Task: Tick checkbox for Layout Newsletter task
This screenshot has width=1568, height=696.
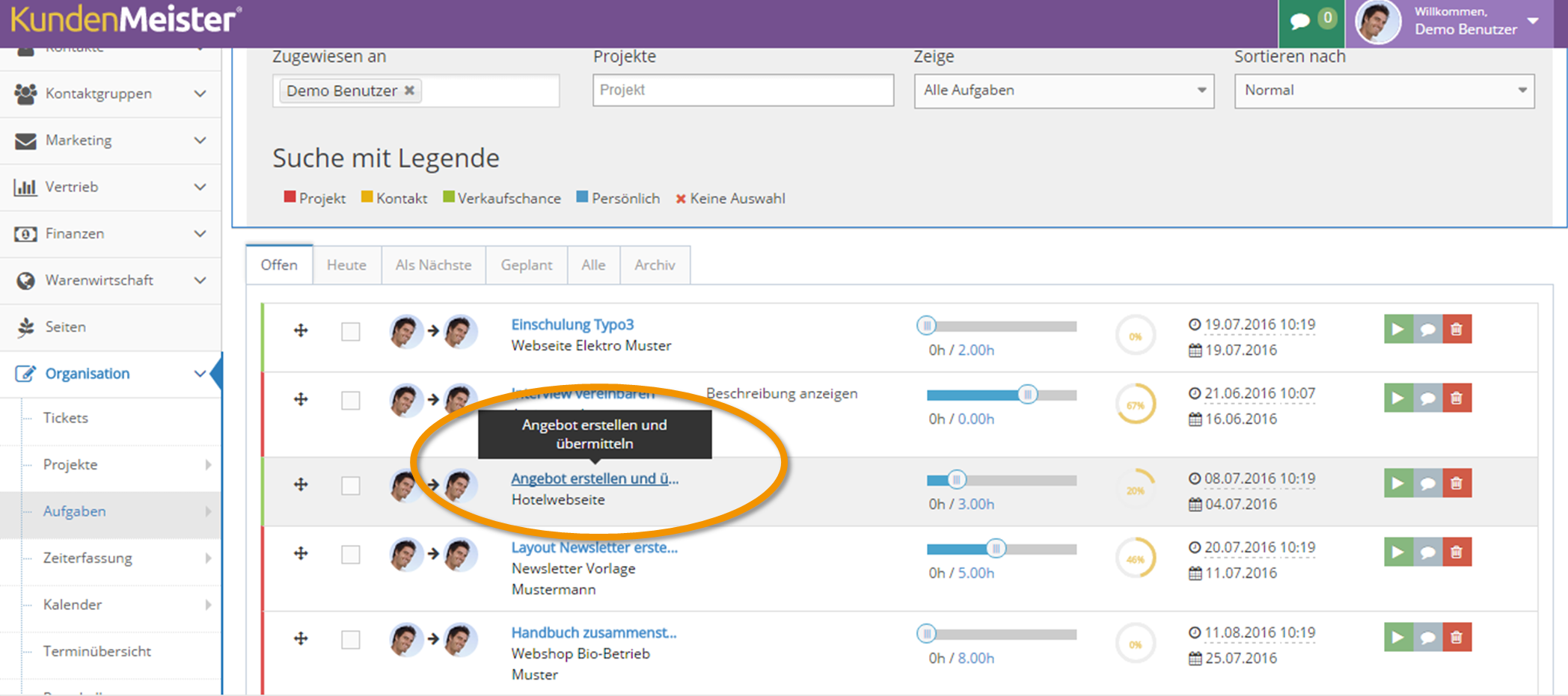Action: tap(350, 554)
